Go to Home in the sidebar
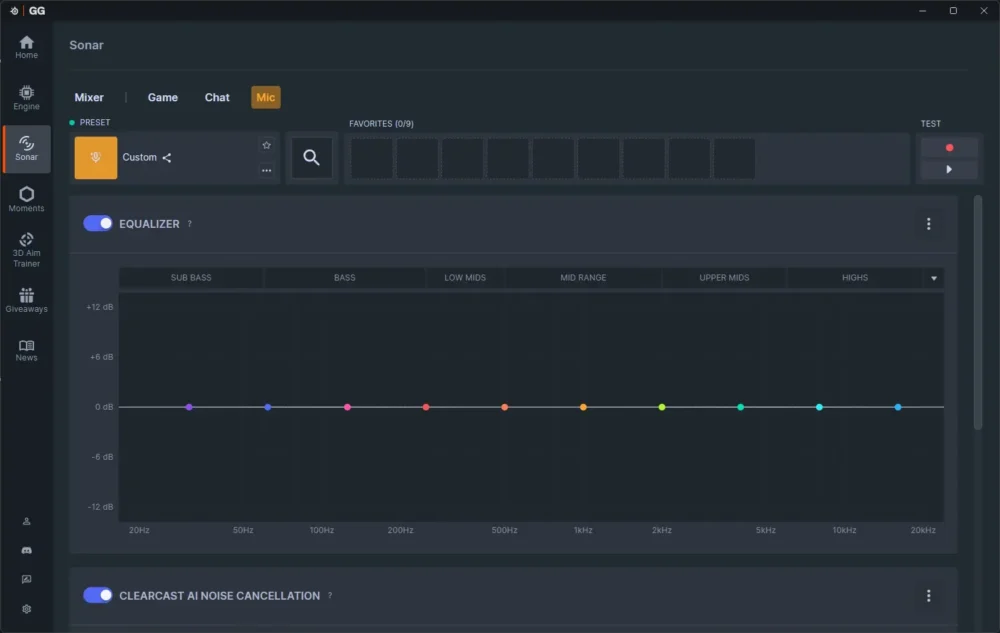The width and height of the screenshot is (1000, 633). point(26,47)
